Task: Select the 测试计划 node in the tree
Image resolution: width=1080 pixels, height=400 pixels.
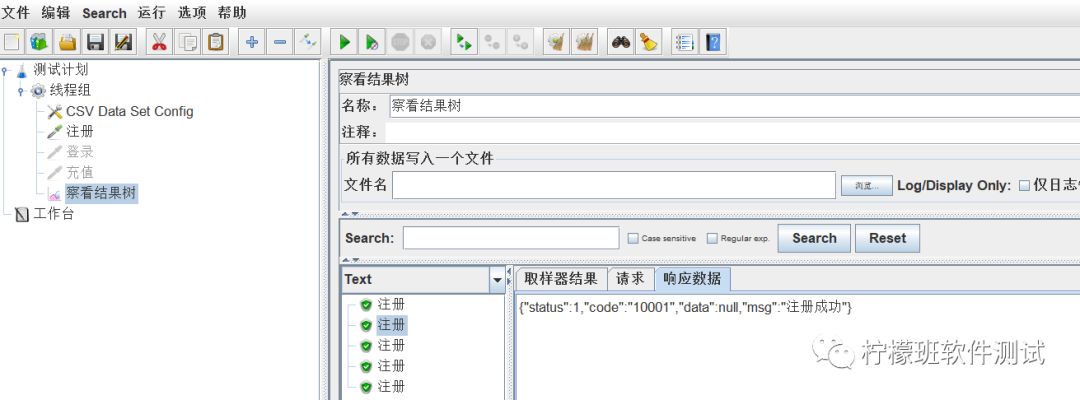Action: pos(61,70)
